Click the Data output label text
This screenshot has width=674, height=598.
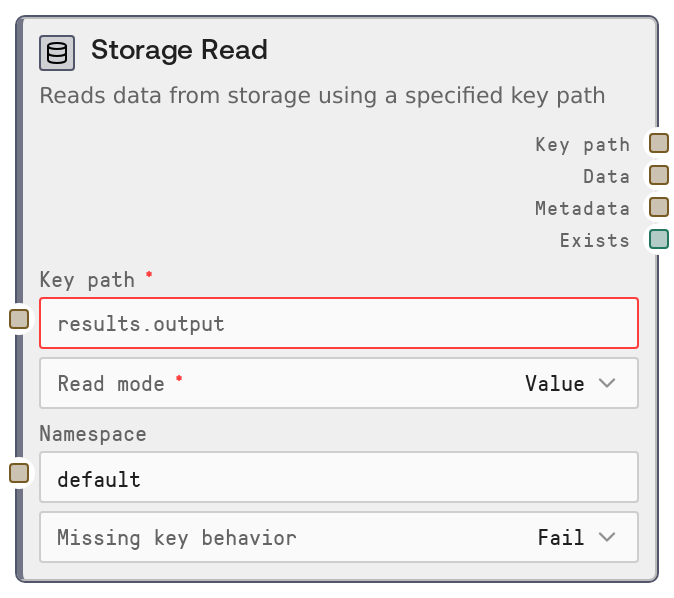point(607,176)
